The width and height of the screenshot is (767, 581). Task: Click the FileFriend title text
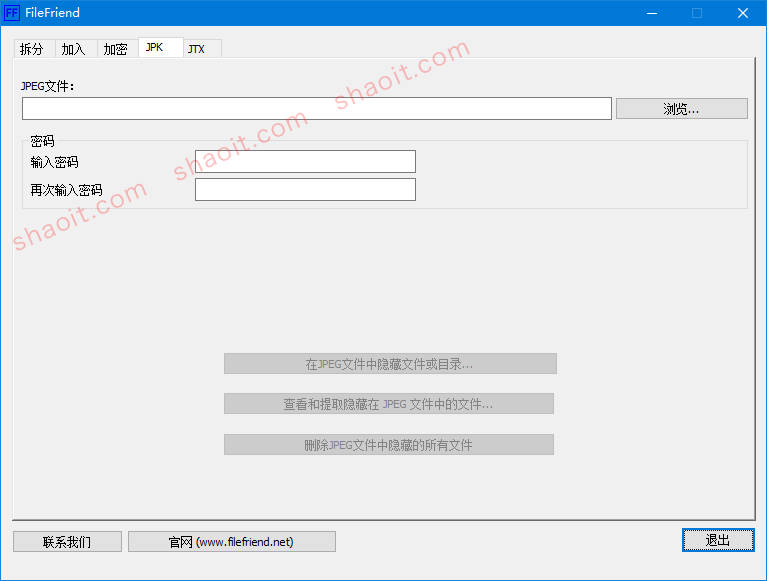click(x=52, y=13)
